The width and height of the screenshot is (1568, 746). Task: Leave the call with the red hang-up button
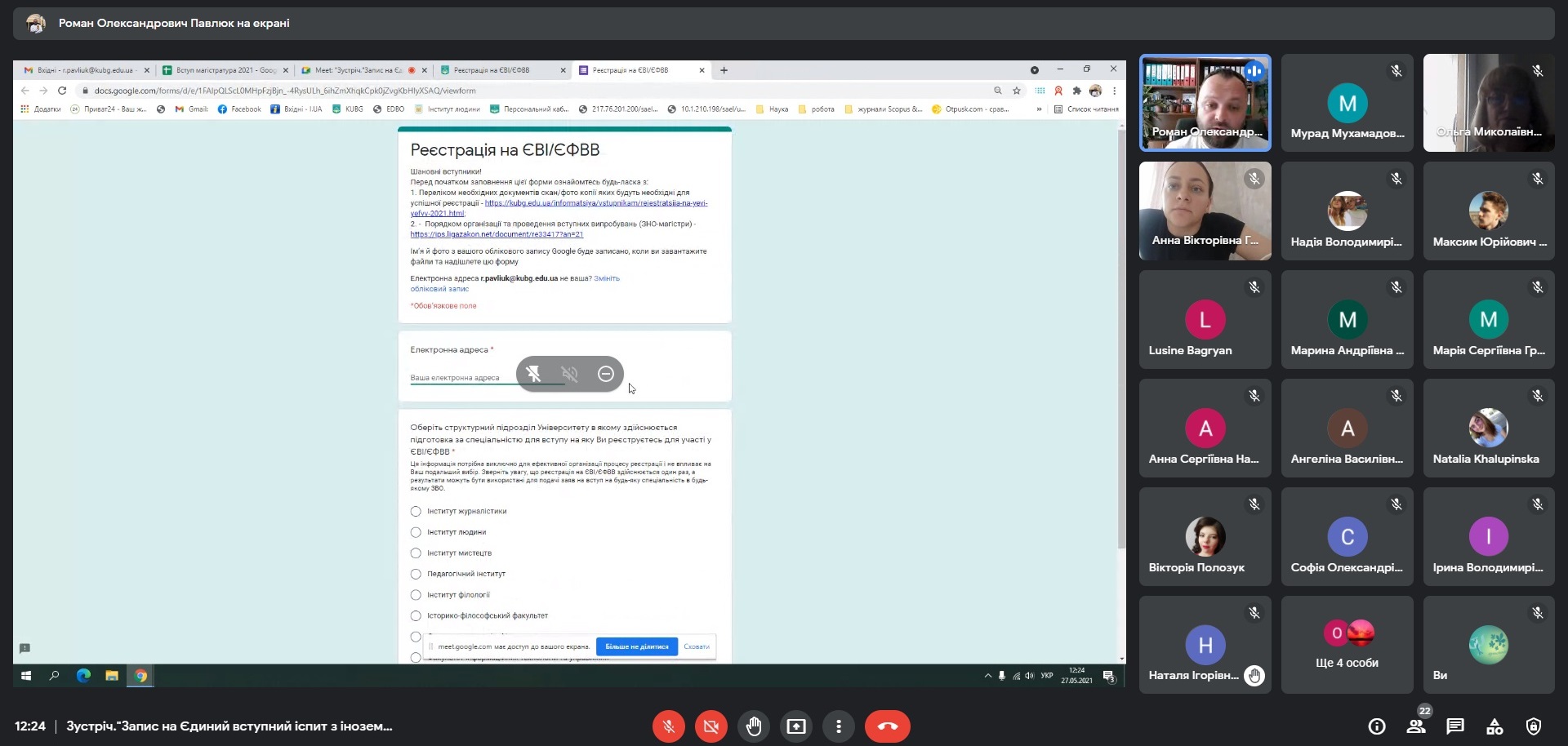tap(887, 726)
